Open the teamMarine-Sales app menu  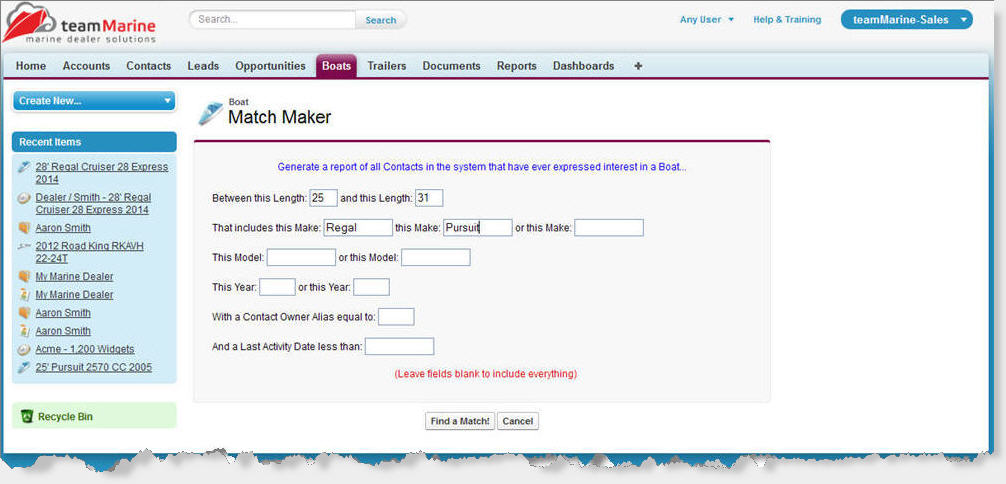(x=906, y=20)
